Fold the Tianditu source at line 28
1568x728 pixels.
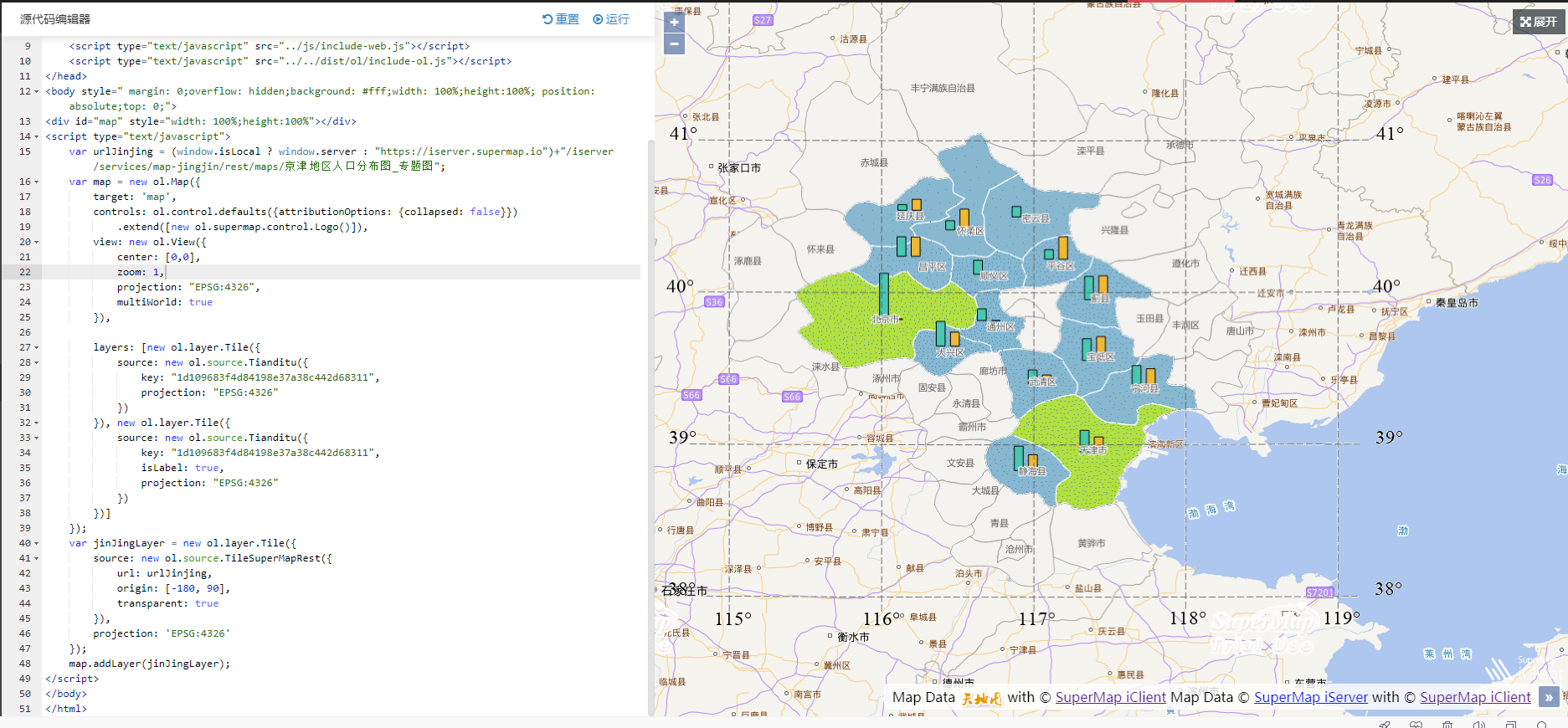tap(37, 362)
